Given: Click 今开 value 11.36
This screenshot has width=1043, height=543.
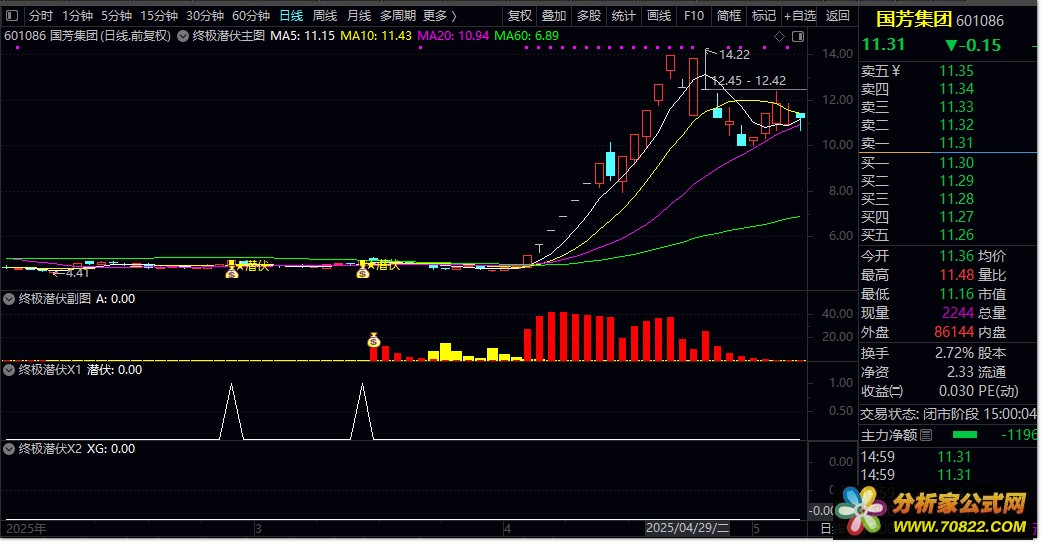Looking at the screenshot, I should click(x=956, y=256).
